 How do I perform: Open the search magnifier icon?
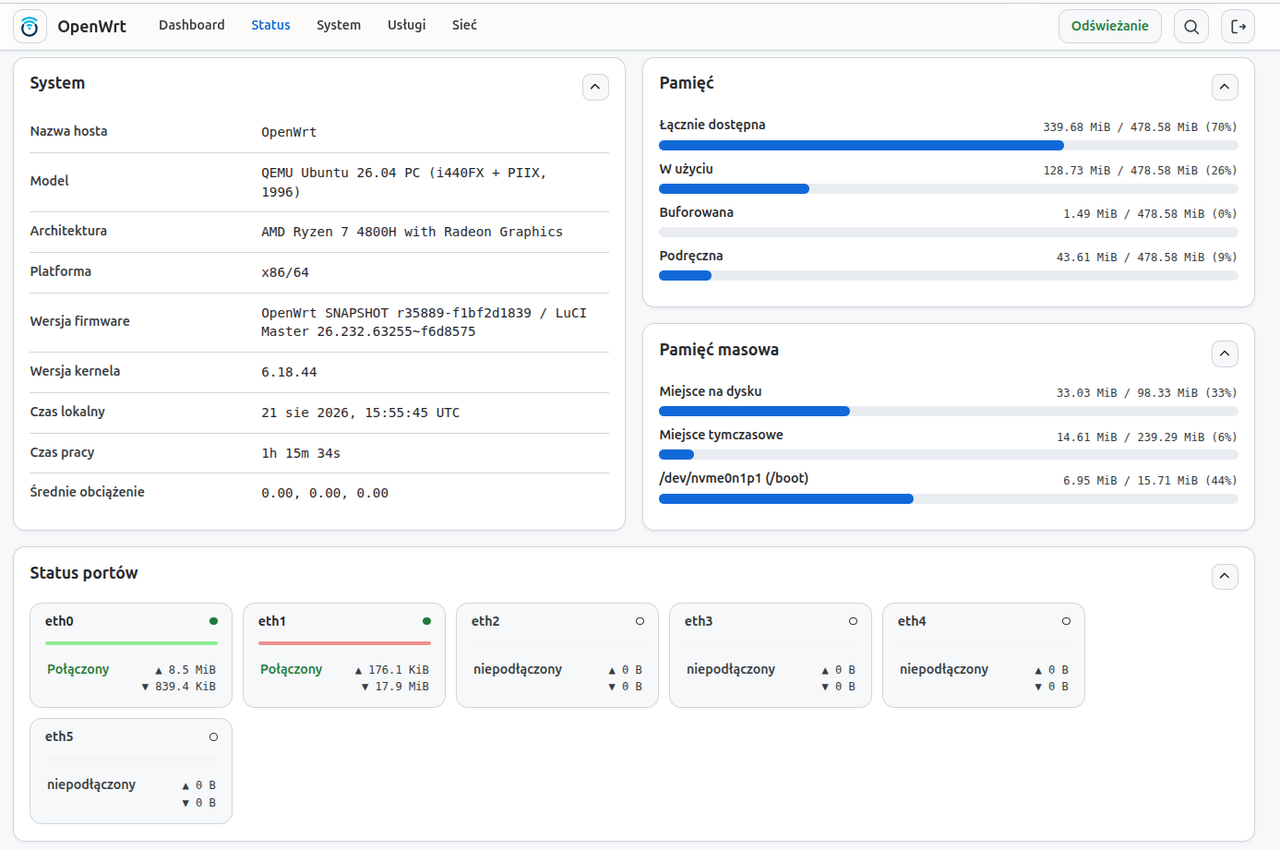click(x=1191, y=27)
